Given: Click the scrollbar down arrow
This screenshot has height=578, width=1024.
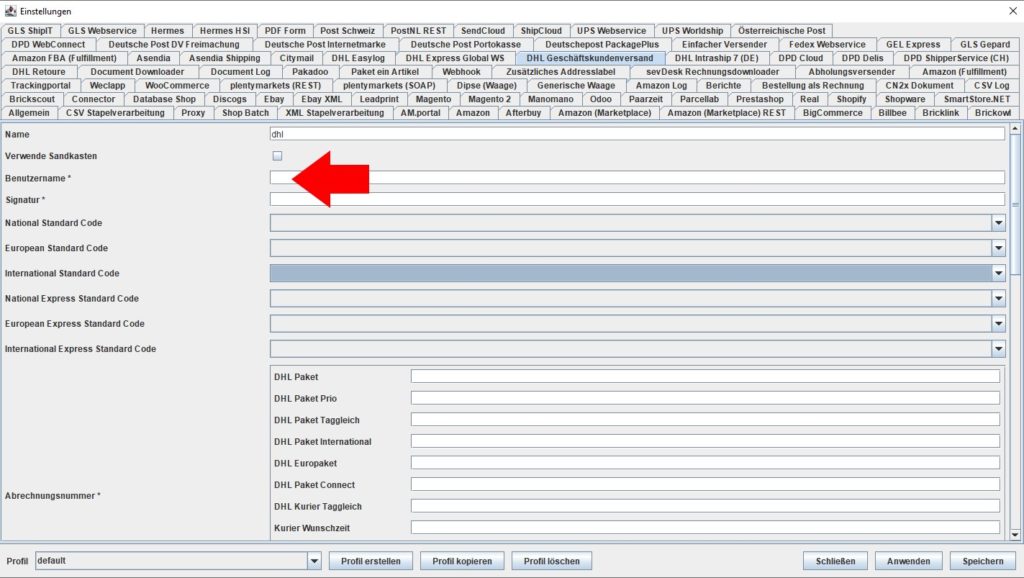Looking at the screenshot, I should (x=1015, y=535).
